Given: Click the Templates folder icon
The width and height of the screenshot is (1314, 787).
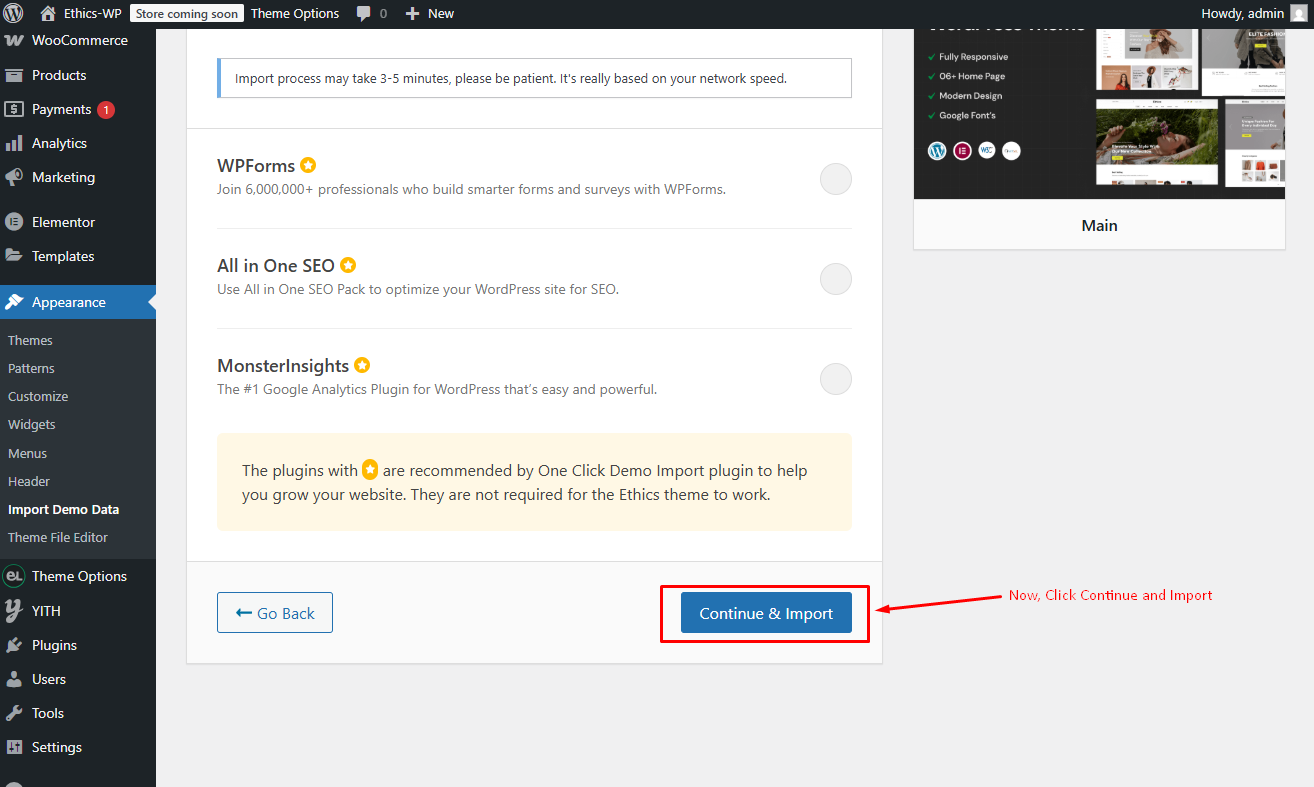Looking at the screenshot, I should [14, 256].
